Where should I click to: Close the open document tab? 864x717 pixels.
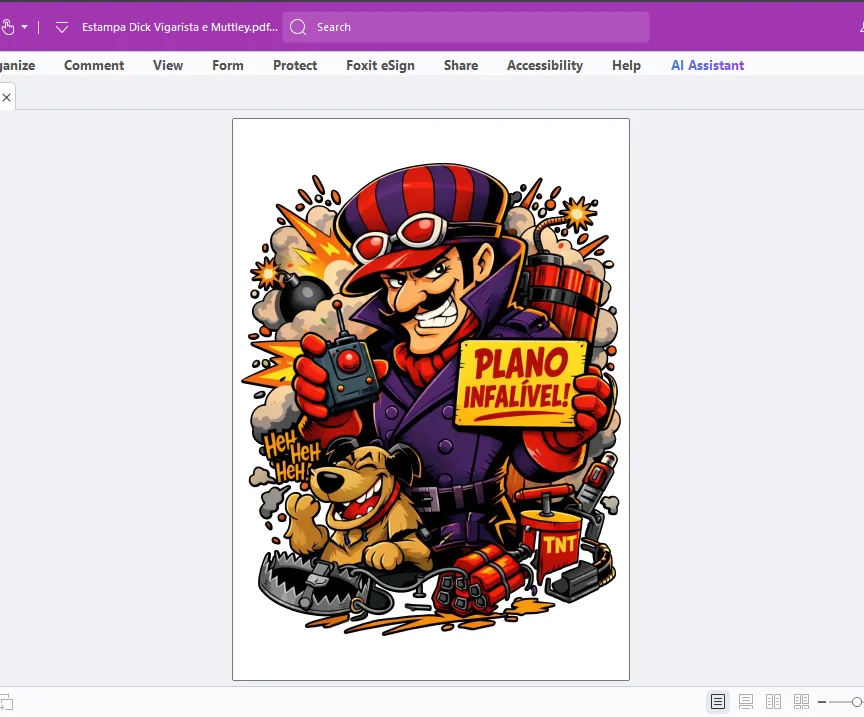pyautogui.click(x=7, y=98)
